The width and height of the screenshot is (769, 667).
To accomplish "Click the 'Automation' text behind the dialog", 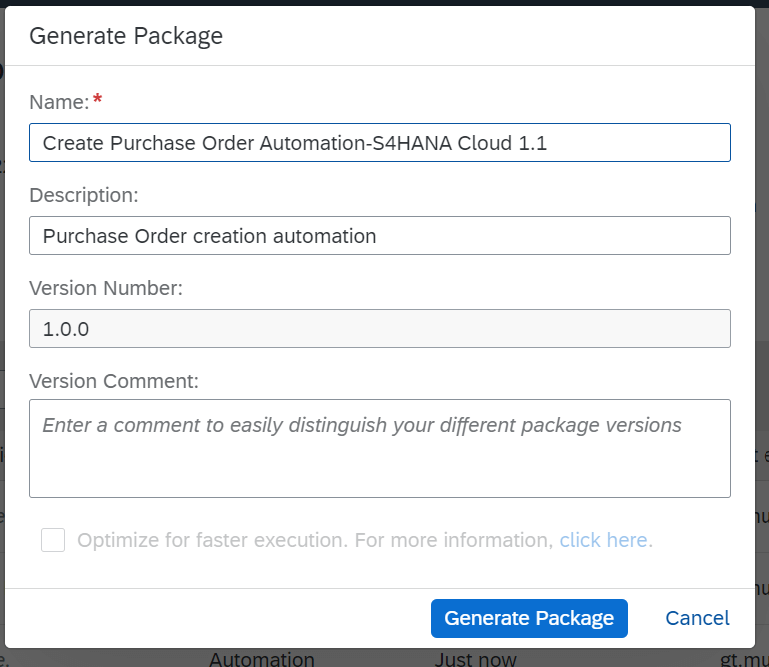I will (x=262, y=659).
